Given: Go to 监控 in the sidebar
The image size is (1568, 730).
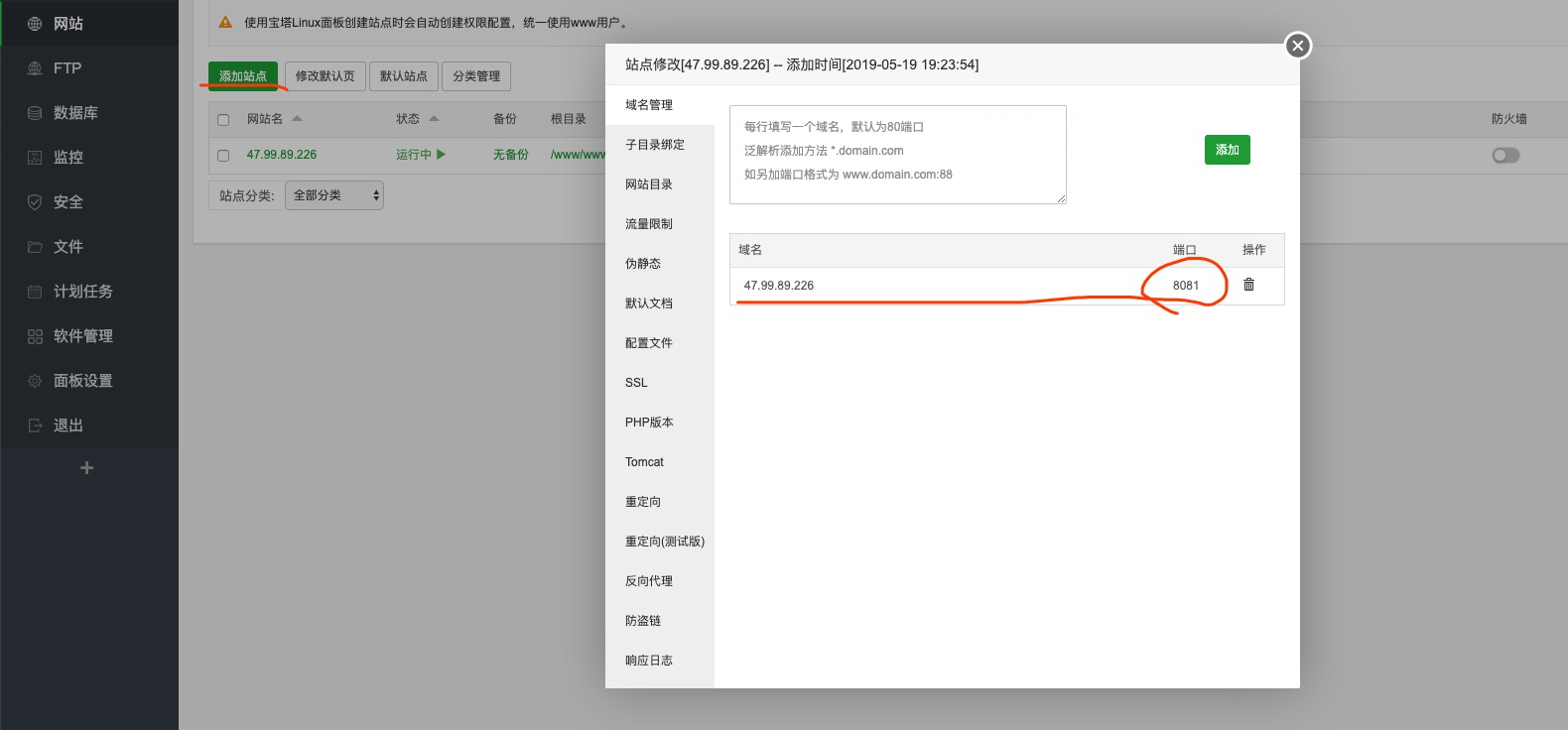Looking at the screenshot, I should pyautogui.click(x=89, y=158).
